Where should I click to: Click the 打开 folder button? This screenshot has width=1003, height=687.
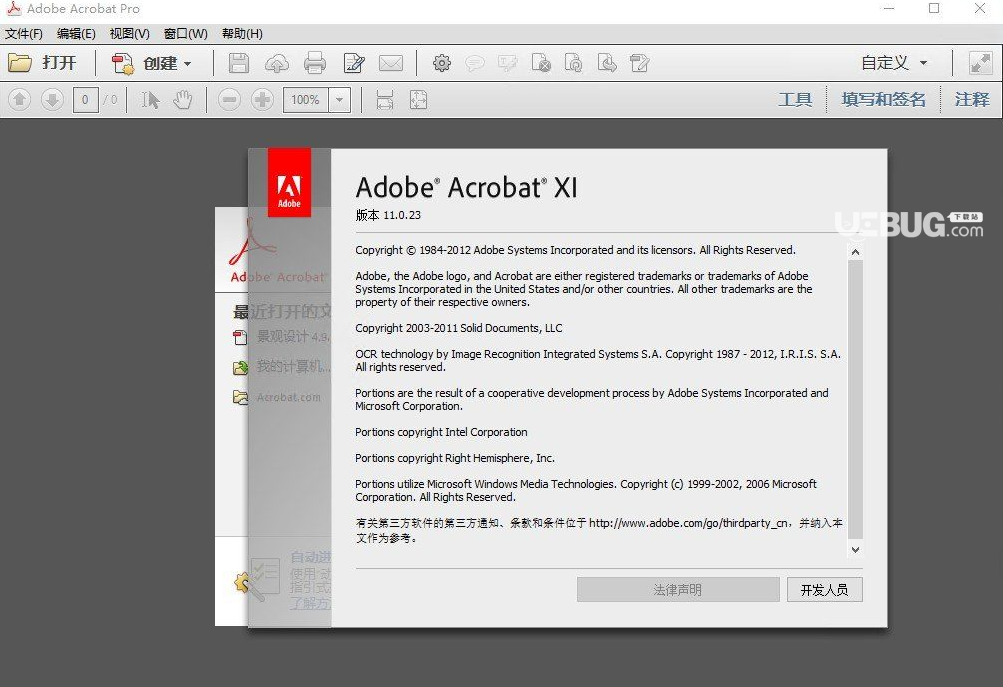pos(42,63)
